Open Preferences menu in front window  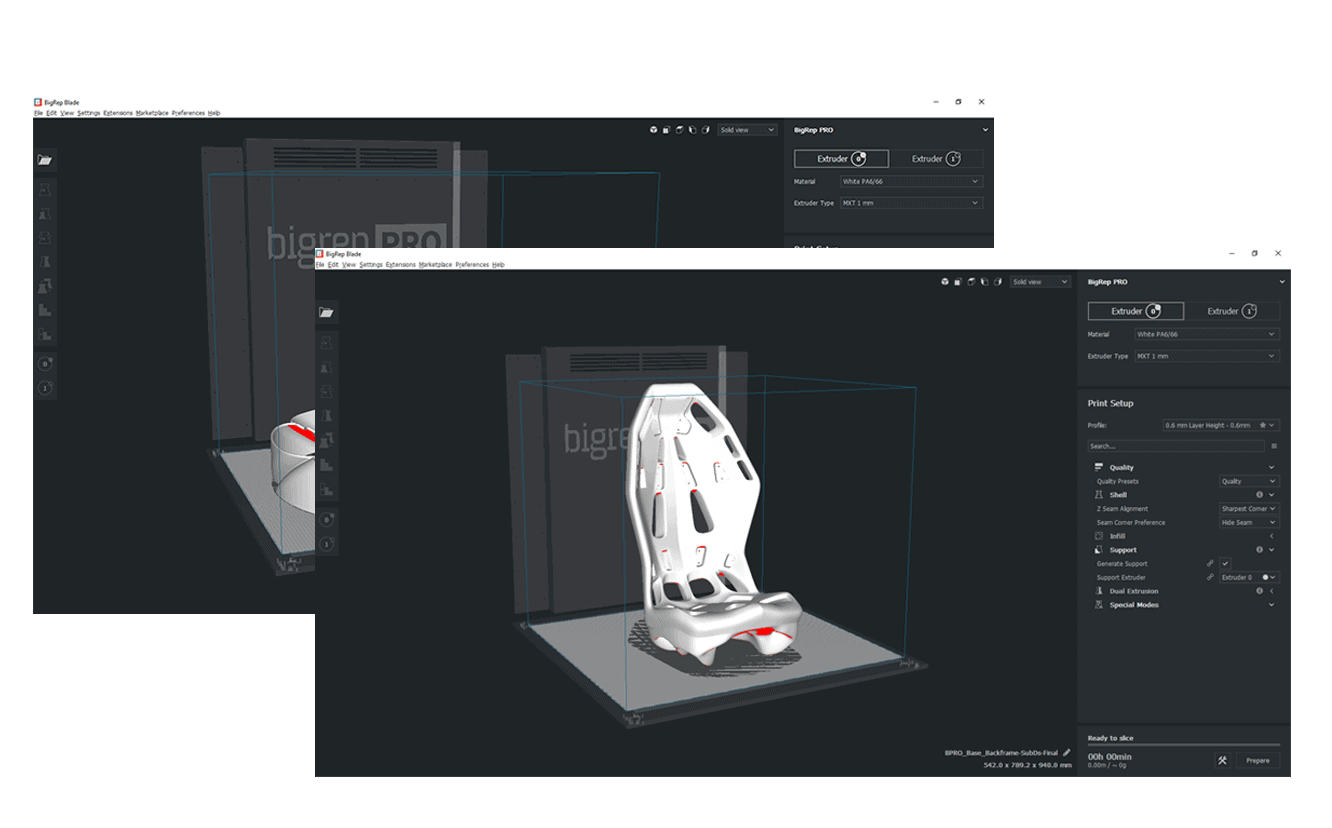[x=473, y=265]
